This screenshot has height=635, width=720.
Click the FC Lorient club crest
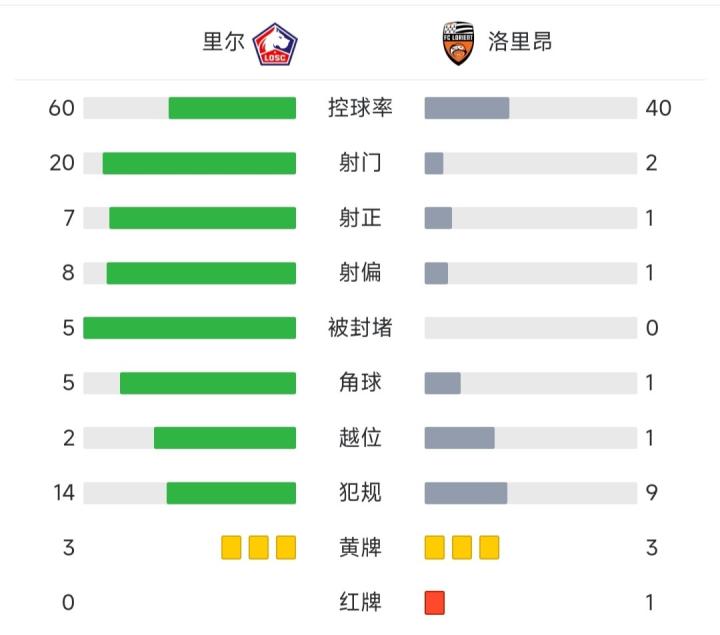coord(458,44)
